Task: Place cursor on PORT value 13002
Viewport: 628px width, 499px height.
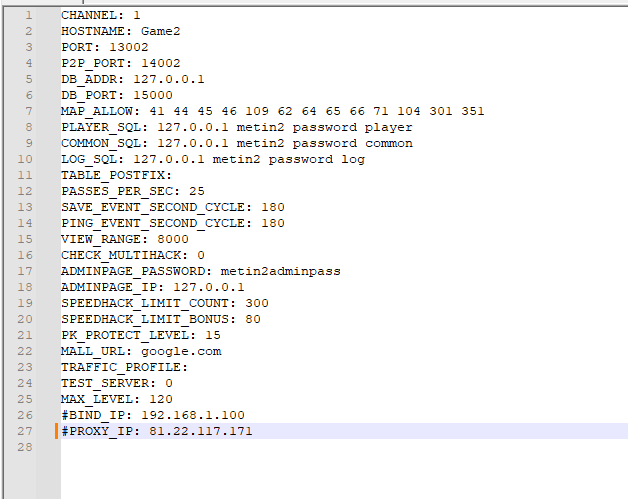Action: click(x=129, y=47)
